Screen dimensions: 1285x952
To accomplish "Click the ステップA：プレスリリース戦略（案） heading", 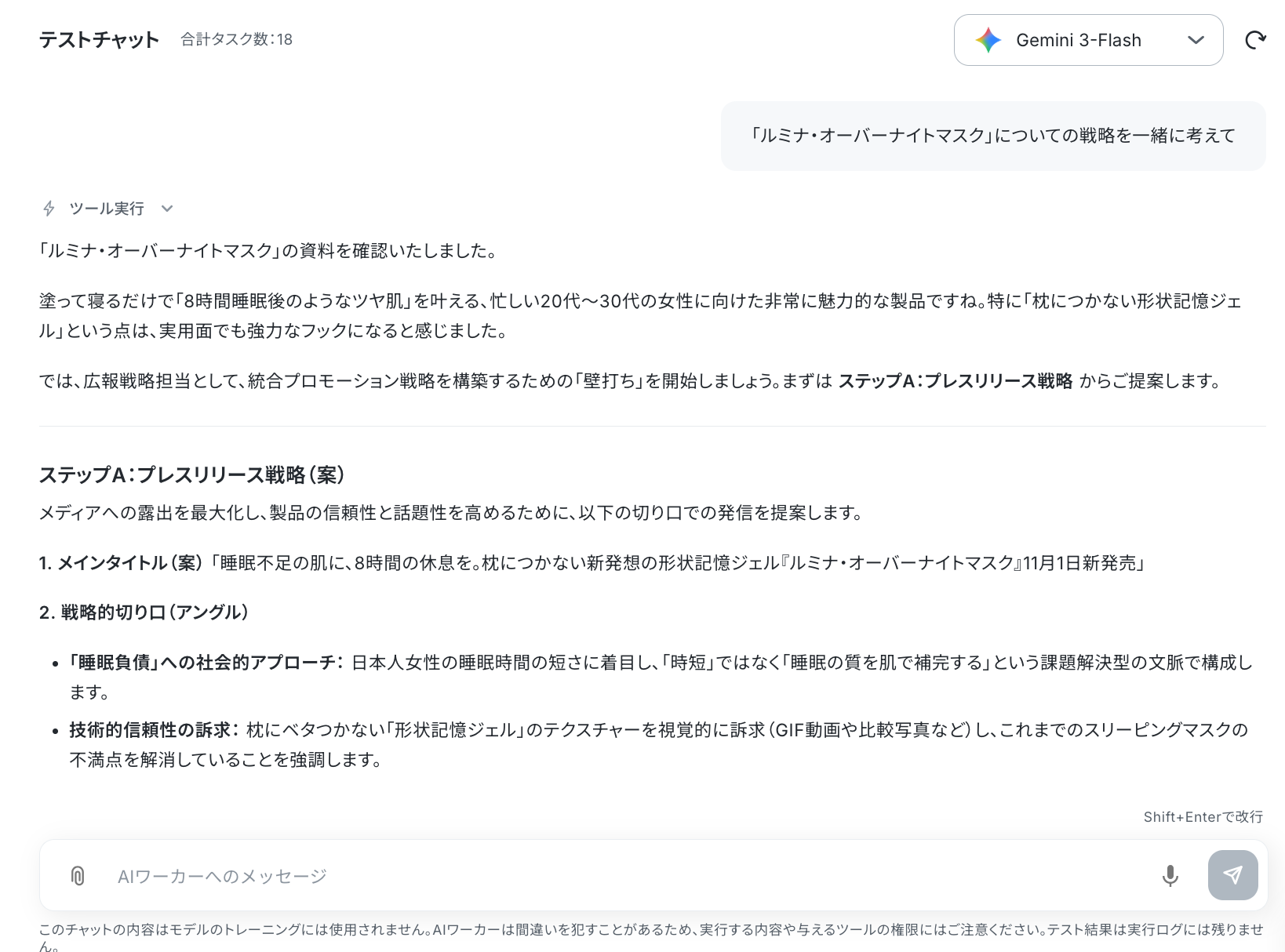I will tap(192, 474).
